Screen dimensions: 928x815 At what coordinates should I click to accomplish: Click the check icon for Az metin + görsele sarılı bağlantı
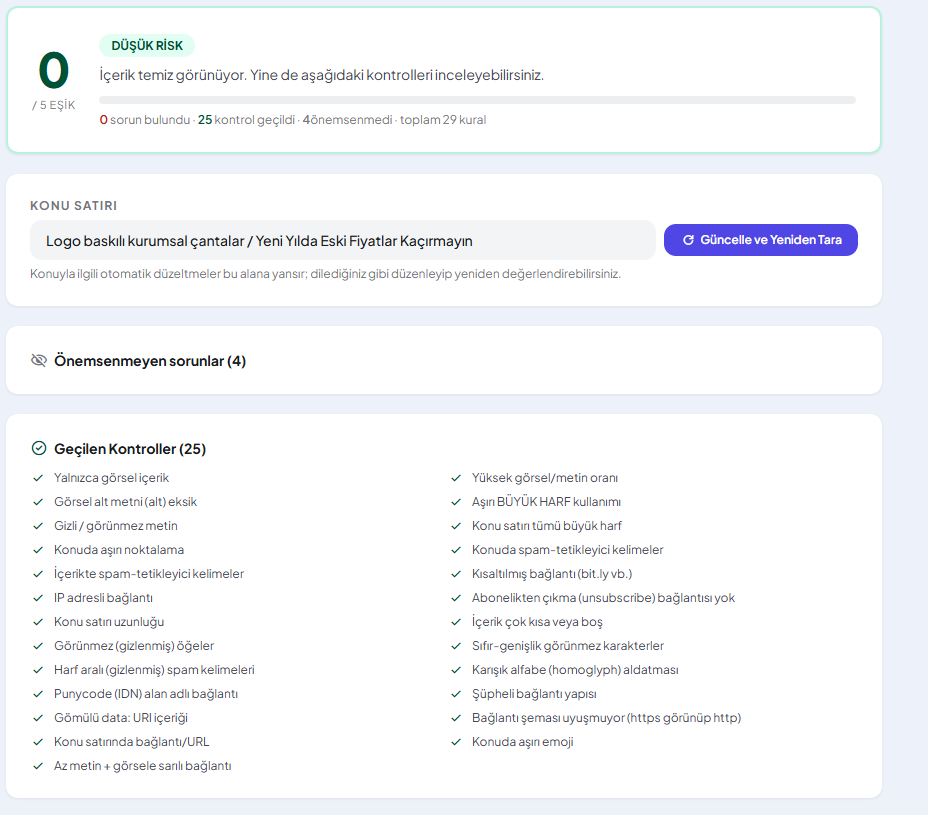click(38, 765)
